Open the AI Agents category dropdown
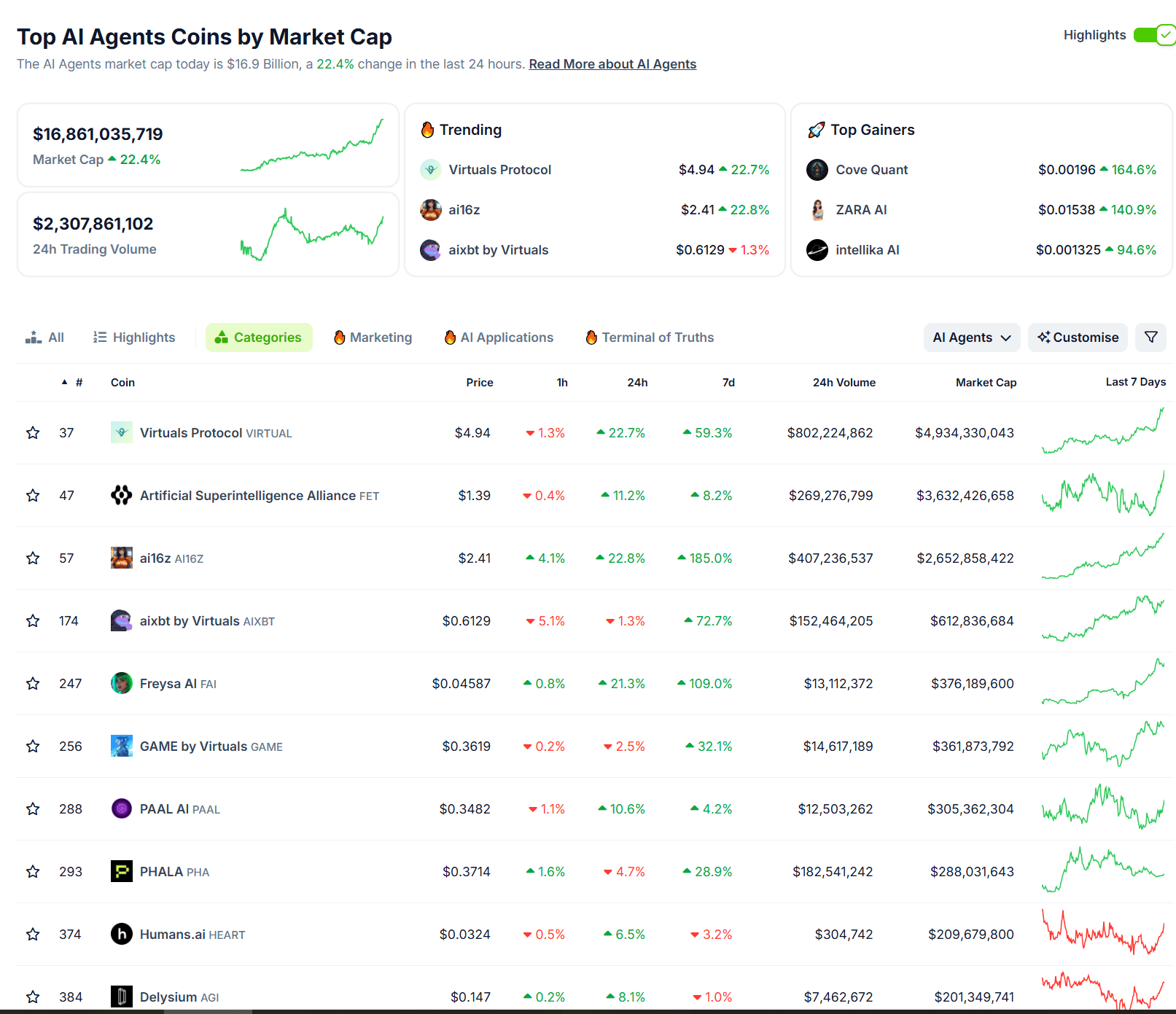The image size is (1176, 1014). click(x=972, y=338)
